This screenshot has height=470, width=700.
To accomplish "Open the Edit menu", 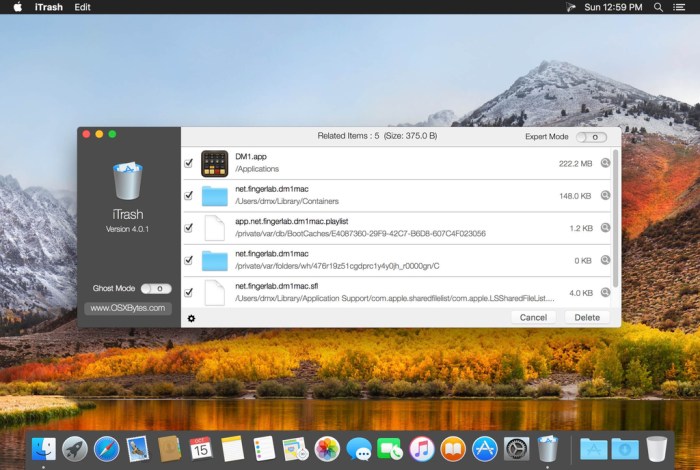I will click(82, 7).
